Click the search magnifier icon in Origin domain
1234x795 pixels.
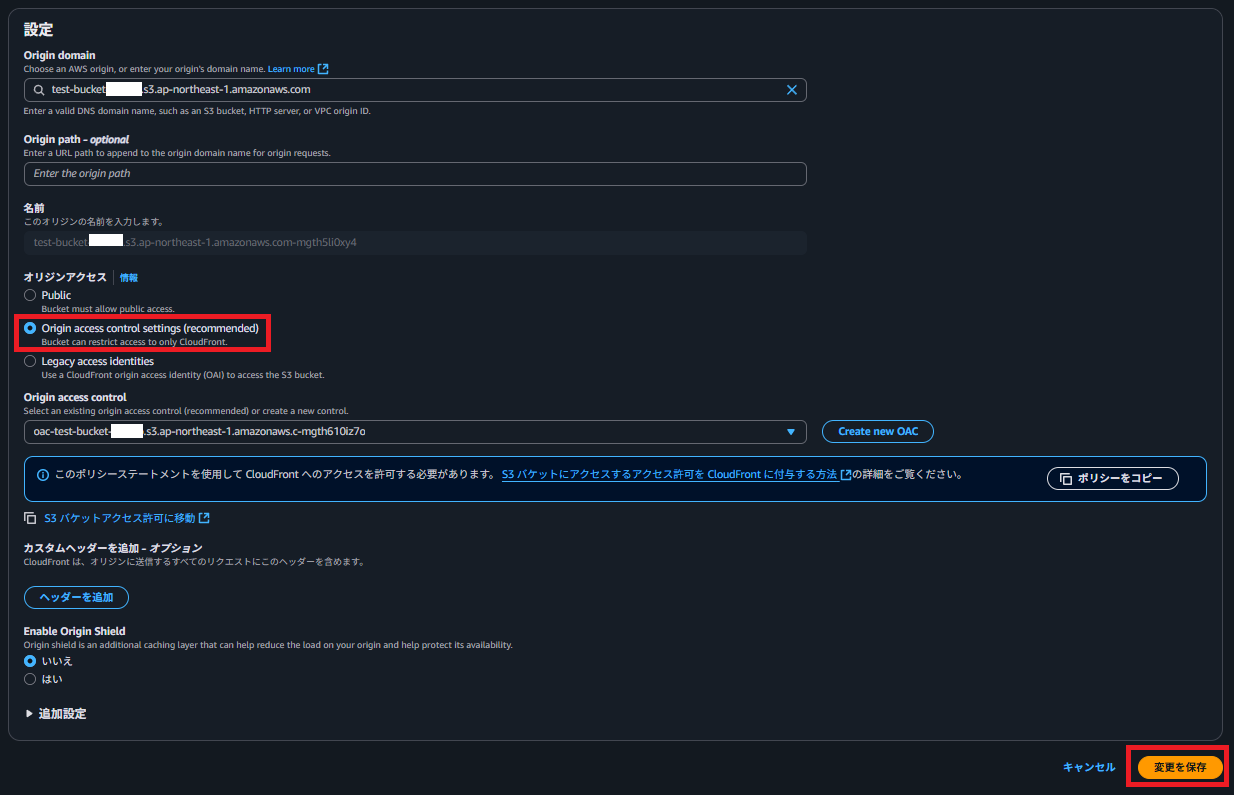(39, 90)
